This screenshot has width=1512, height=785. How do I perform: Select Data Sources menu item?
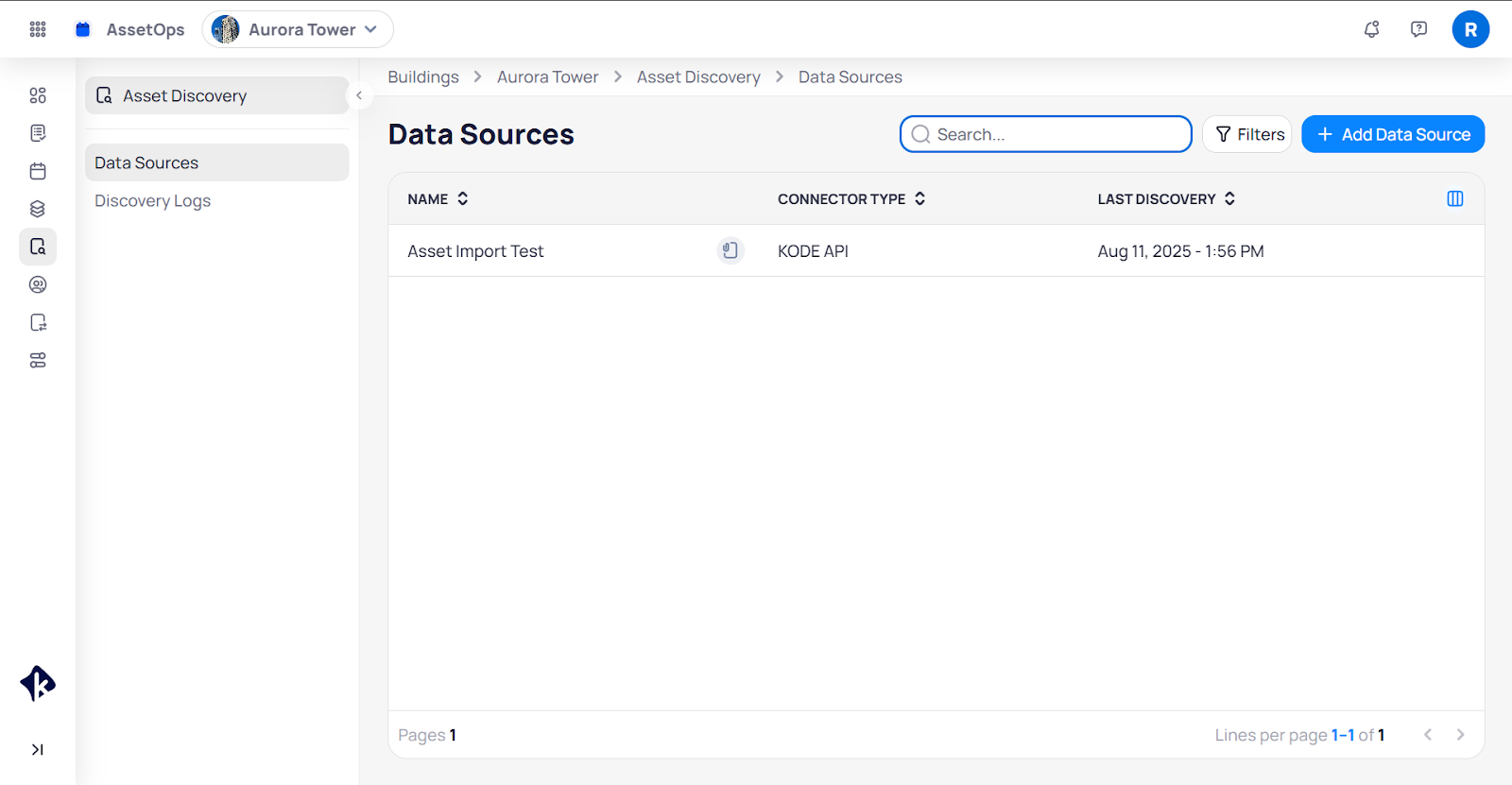(x=146, y=162)
